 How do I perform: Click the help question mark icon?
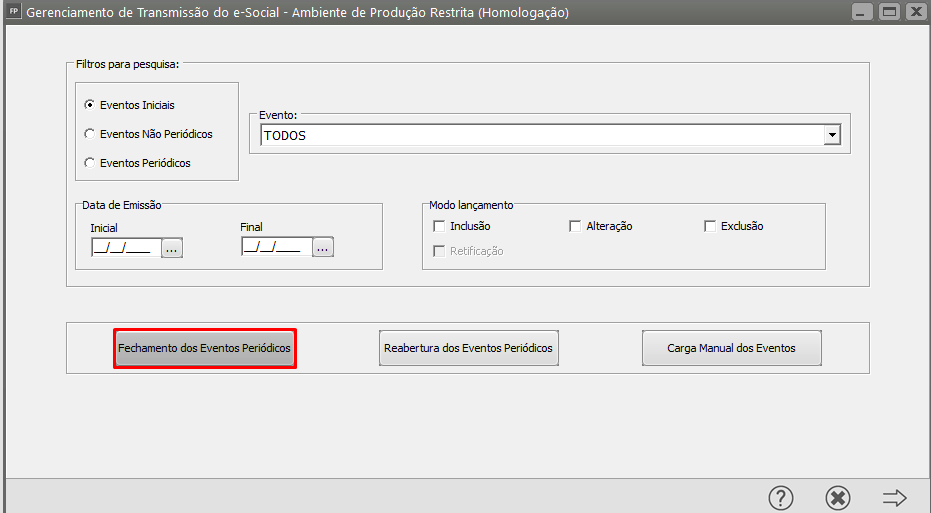point(780,497)
